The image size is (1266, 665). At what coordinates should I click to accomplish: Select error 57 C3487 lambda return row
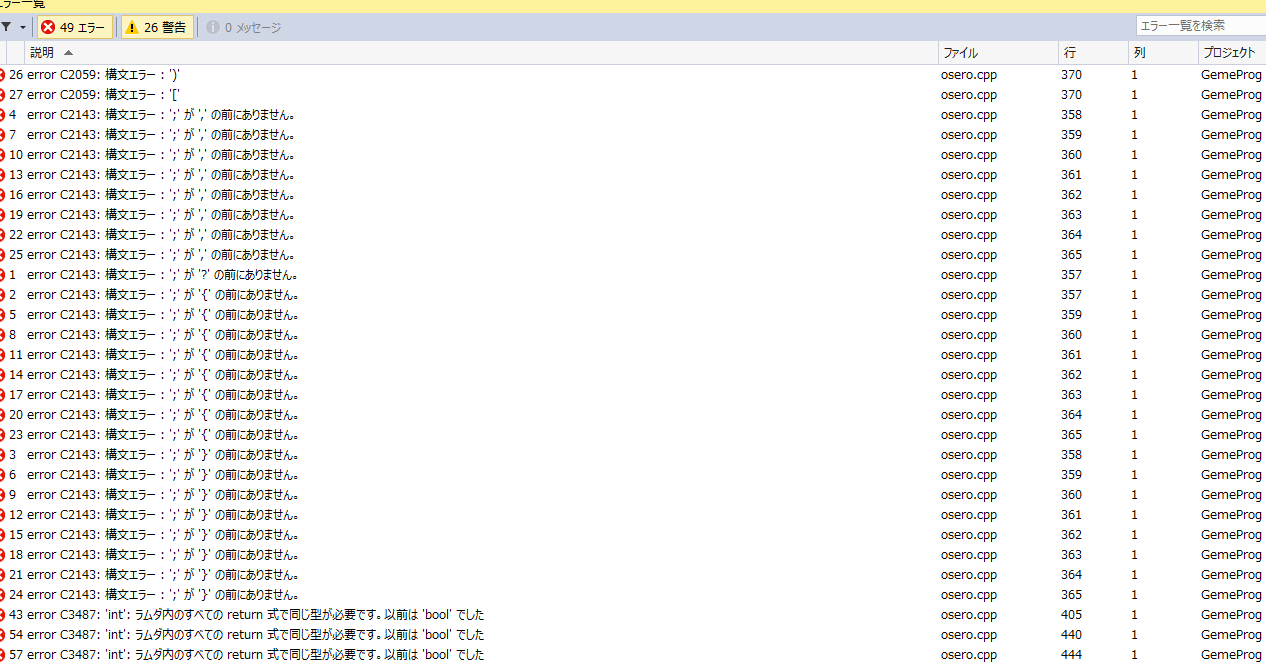coord(300,654)
